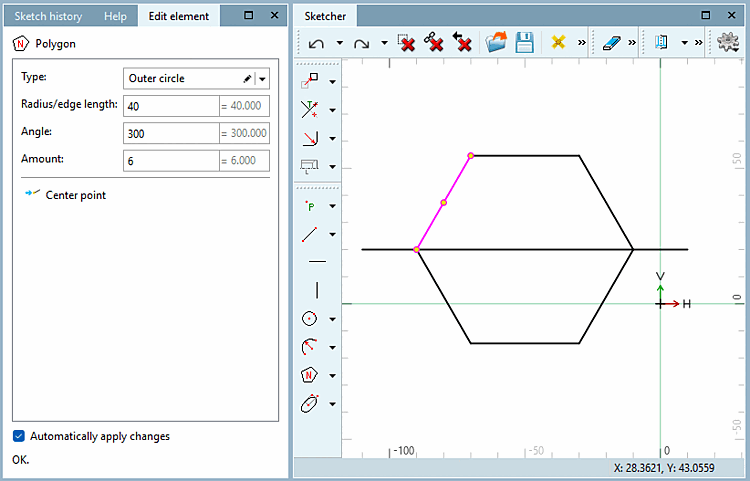Select the horizontal line tool
The height and width of the screenshot is (481, 750).
click(x=317, y=262)
